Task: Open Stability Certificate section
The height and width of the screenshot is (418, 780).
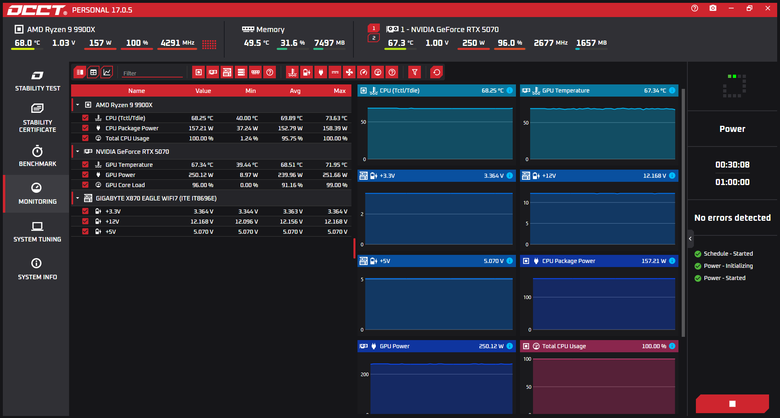Action: pos(37,118)
